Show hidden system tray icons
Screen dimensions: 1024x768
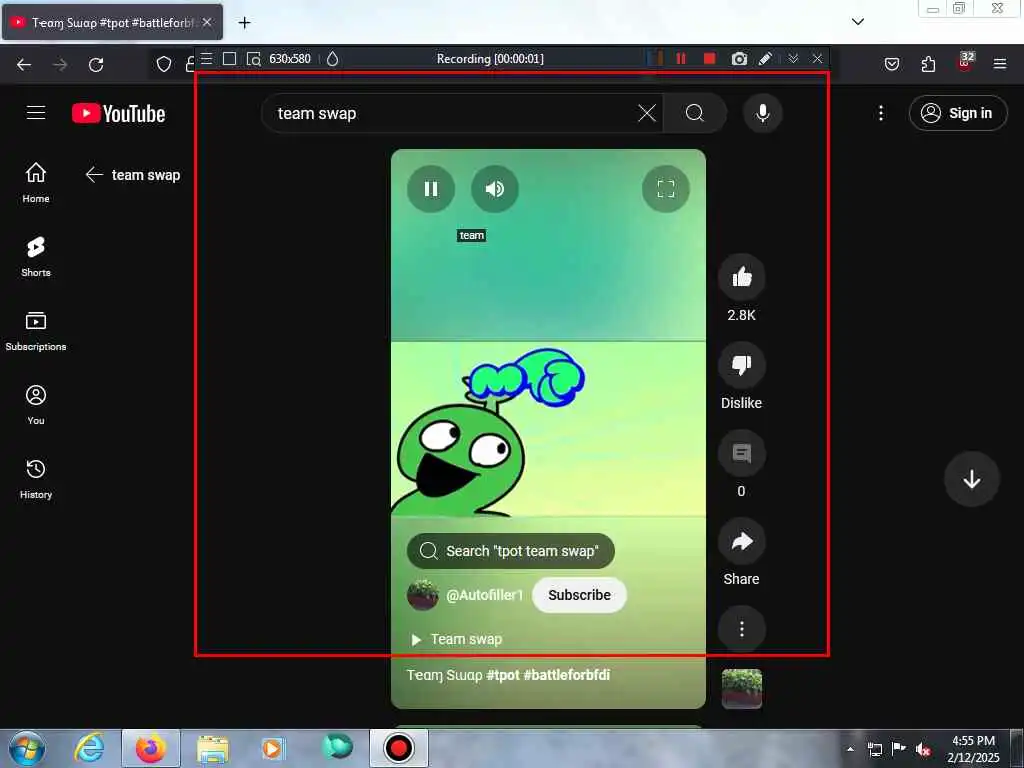click(x=850, y=749)
